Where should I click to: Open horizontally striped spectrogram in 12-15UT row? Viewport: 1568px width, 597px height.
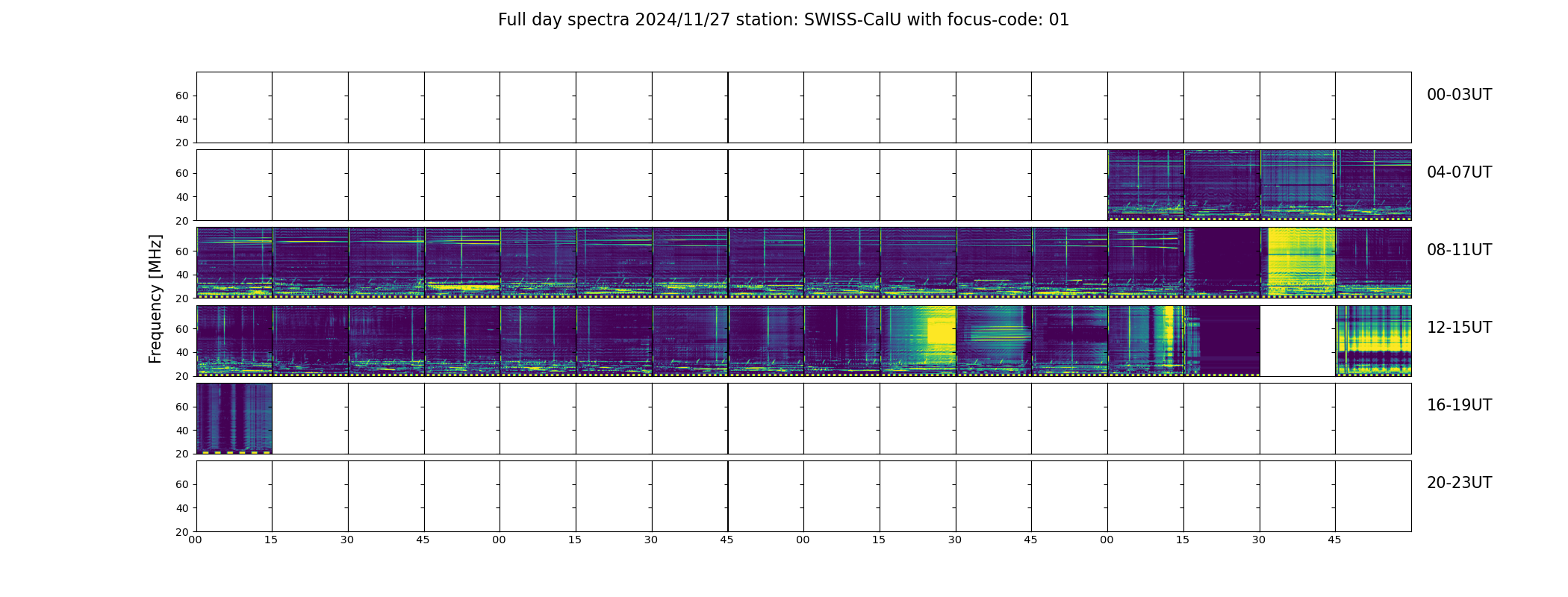[x=994, y=340]
